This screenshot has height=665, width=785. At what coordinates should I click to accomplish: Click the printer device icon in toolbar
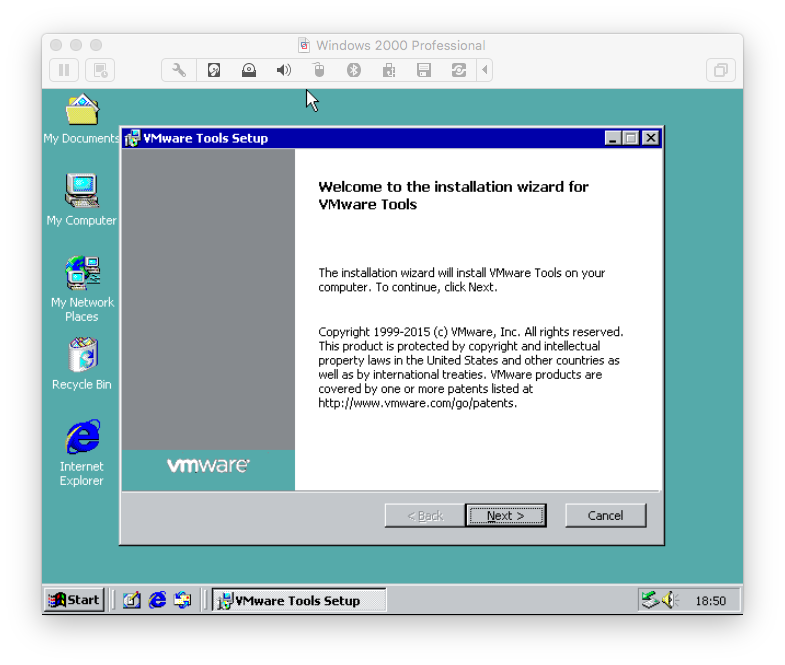389,70
